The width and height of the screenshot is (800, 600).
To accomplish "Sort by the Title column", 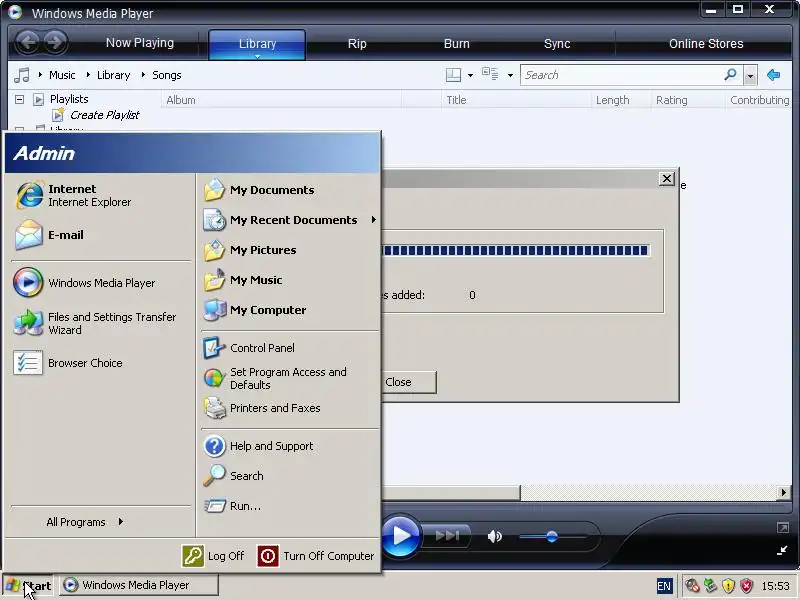I will pyautogui.click(x=516, y=100).
